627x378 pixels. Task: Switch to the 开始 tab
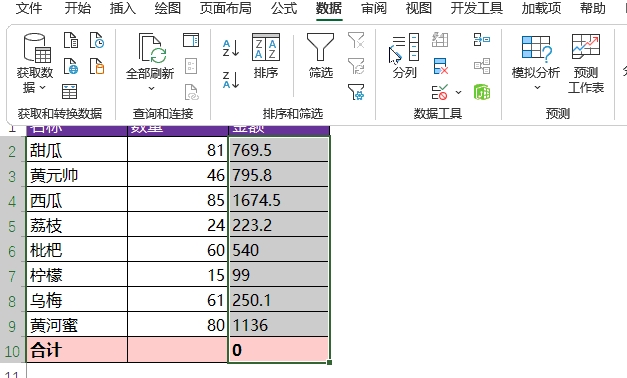point(78,8)
